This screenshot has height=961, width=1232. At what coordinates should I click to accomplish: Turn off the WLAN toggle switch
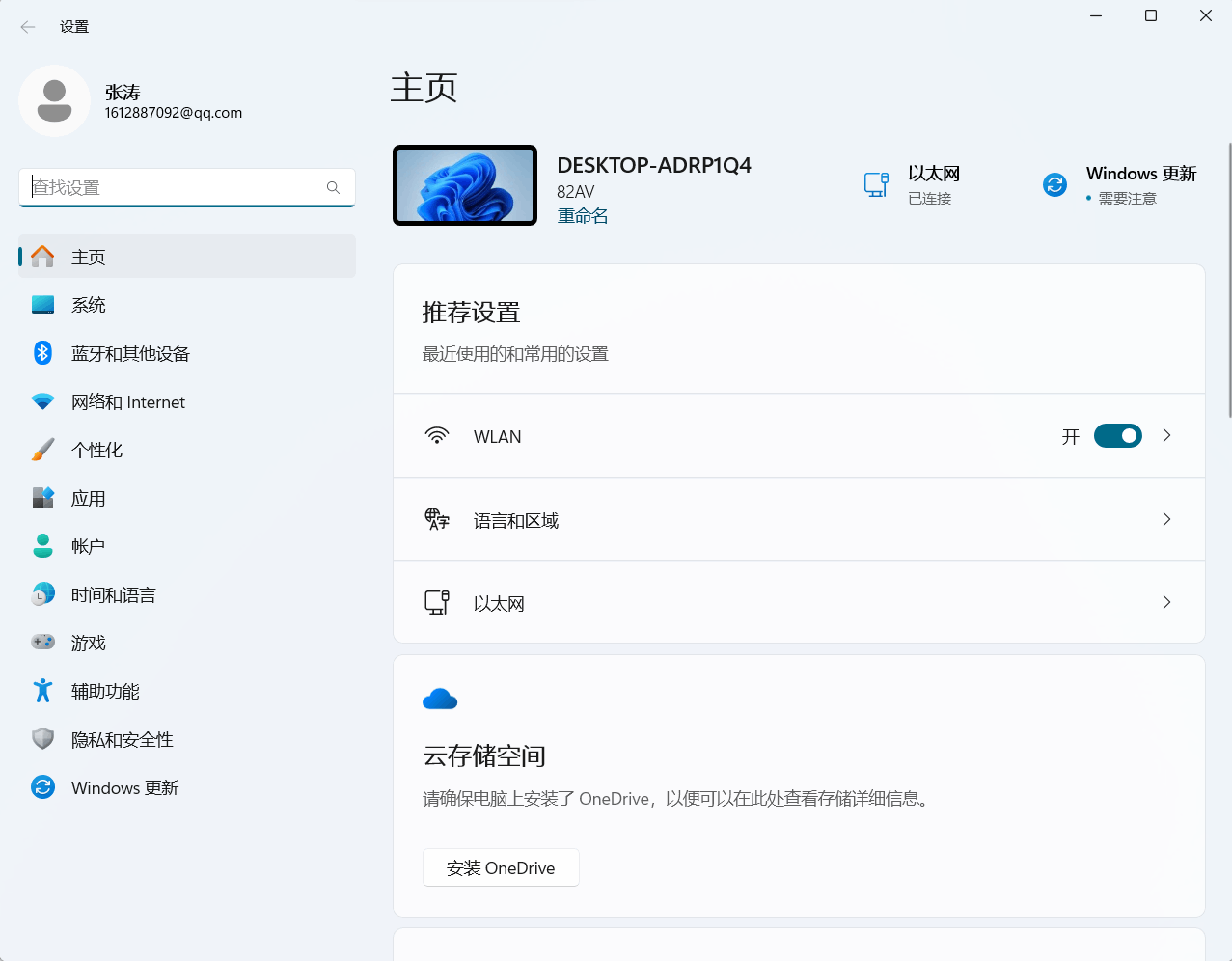(1118, 436)
